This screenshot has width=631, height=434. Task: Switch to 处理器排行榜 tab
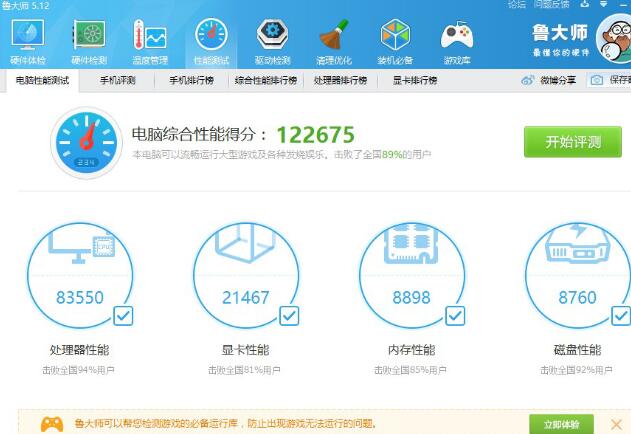click(x=340, y=81)
